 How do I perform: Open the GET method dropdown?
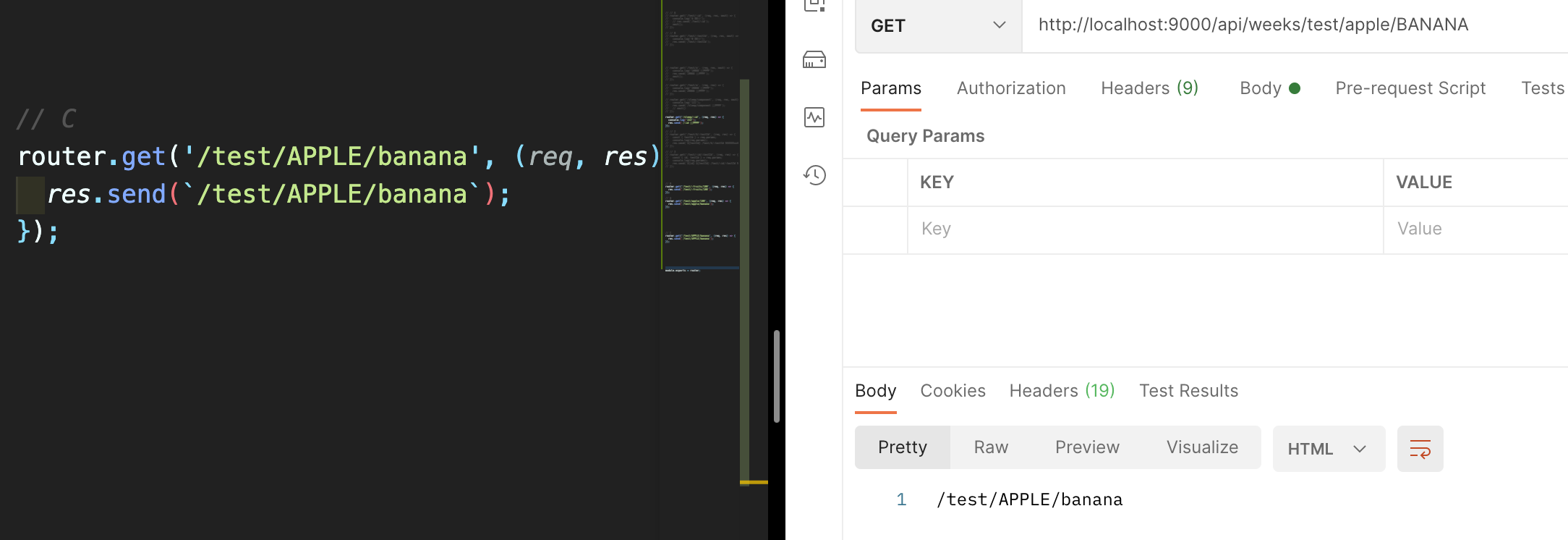click(x=938, y=26)
